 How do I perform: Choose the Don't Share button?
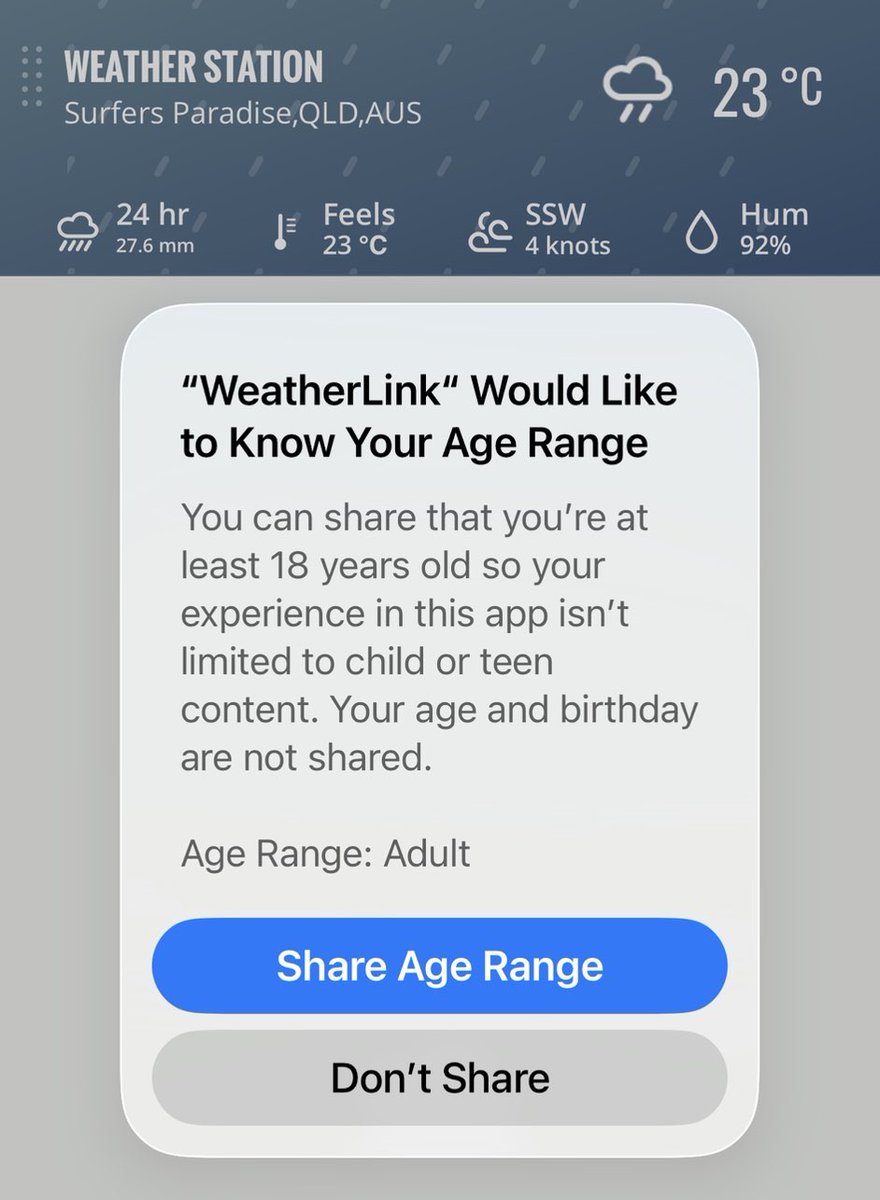(439, 1078)
